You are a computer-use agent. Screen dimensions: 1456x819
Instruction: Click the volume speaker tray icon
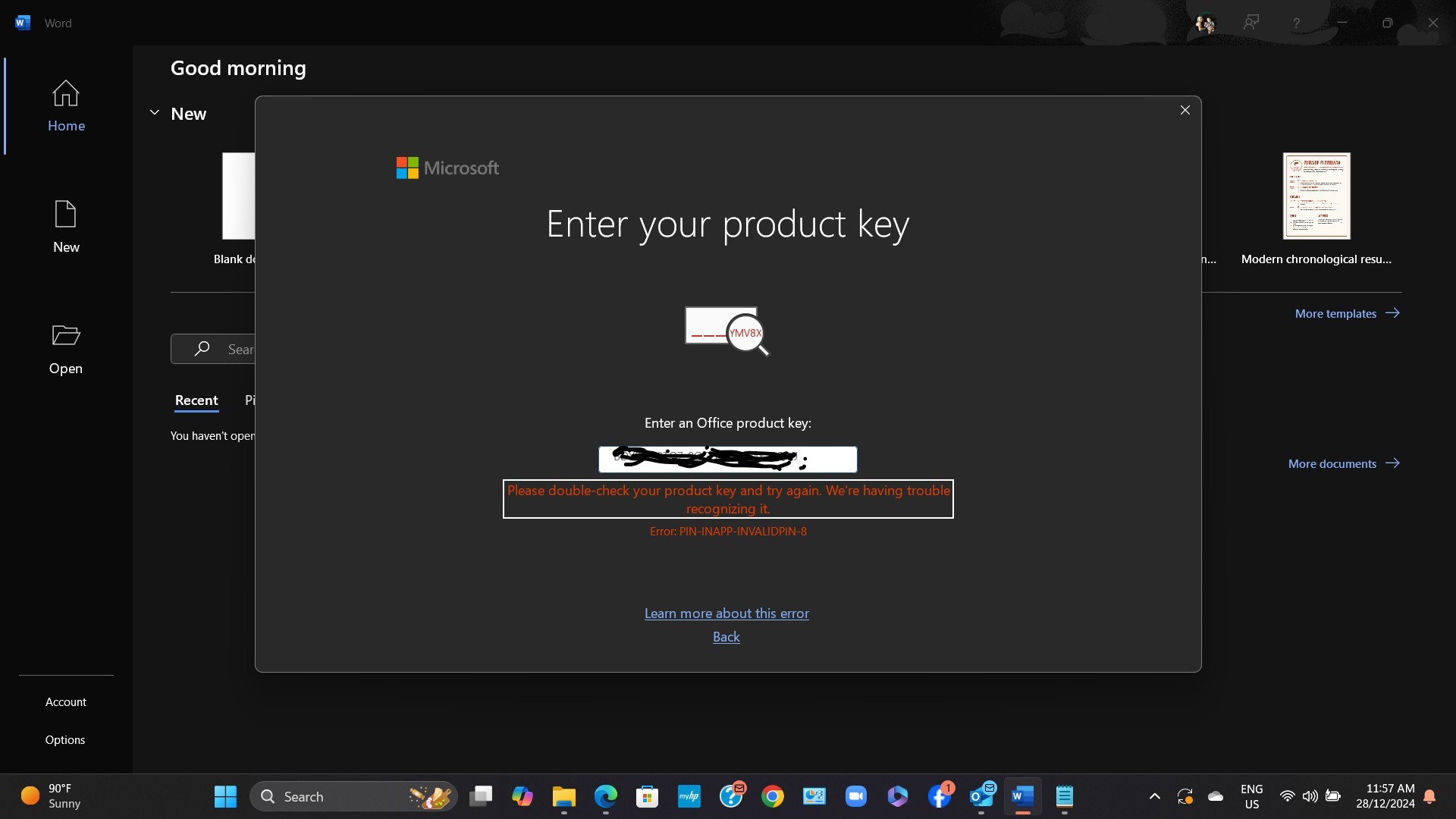1310,797
